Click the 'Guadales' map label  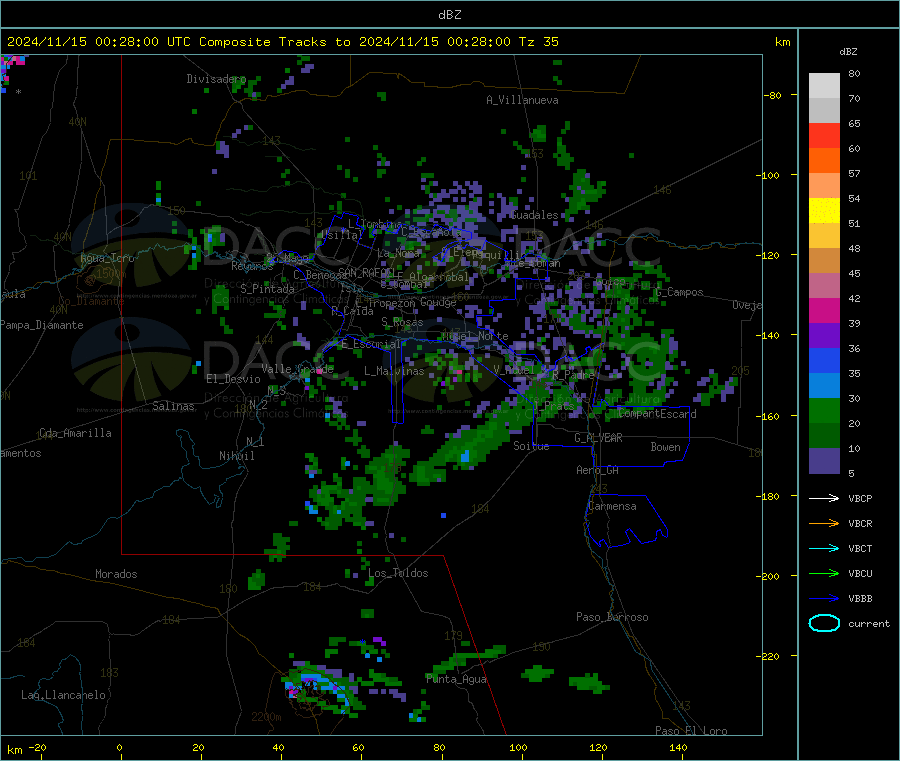(534, 215)
